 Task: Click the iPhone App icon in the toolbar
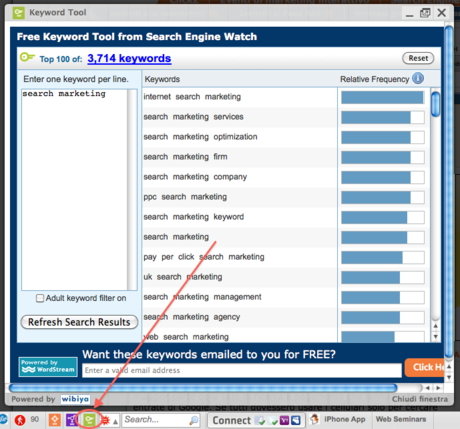[314, 419]
